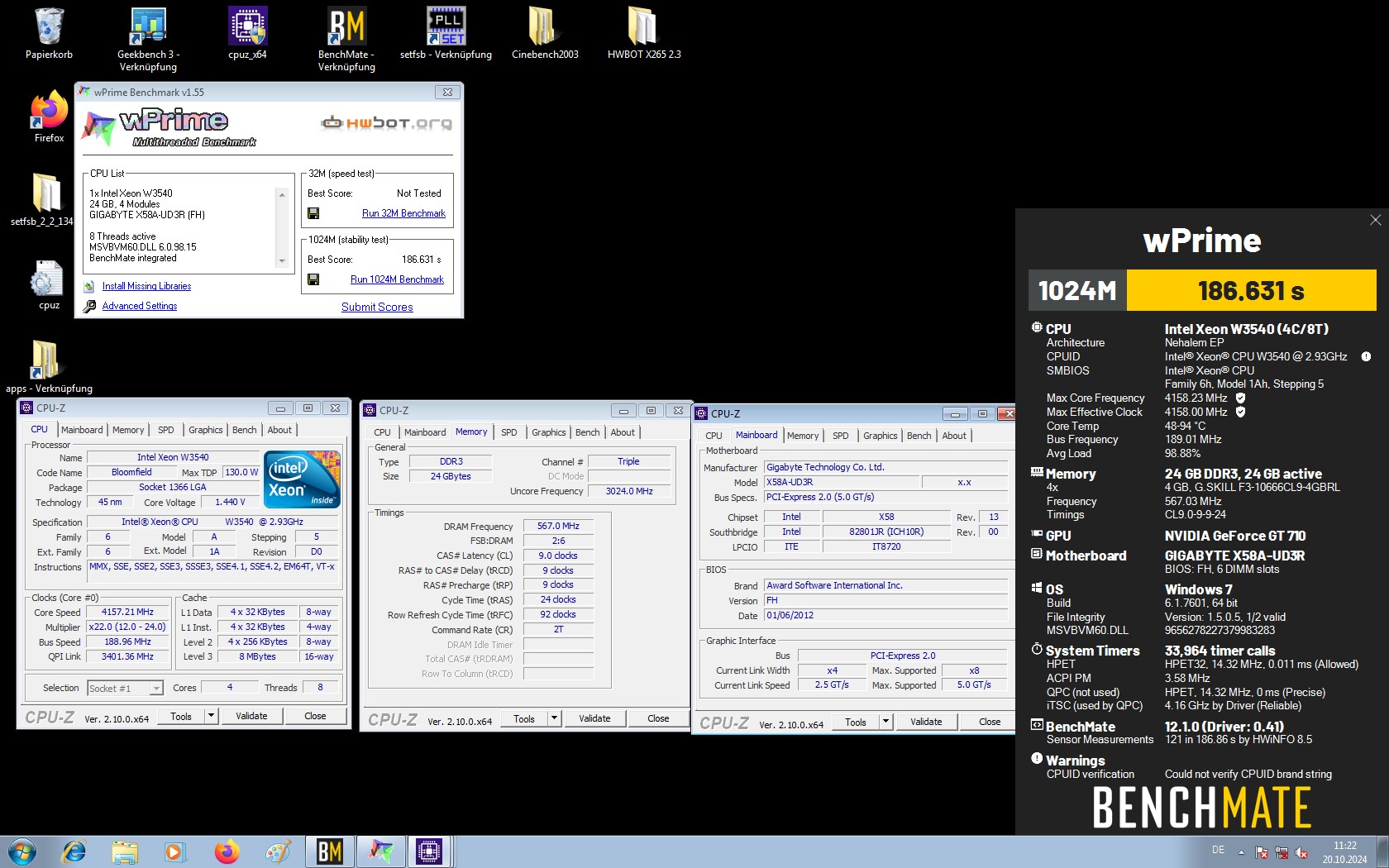This screenshot has width=1389, height=868.
Task: Click the Core Speed value 4157.21 MHz
Action: (127, 613)
